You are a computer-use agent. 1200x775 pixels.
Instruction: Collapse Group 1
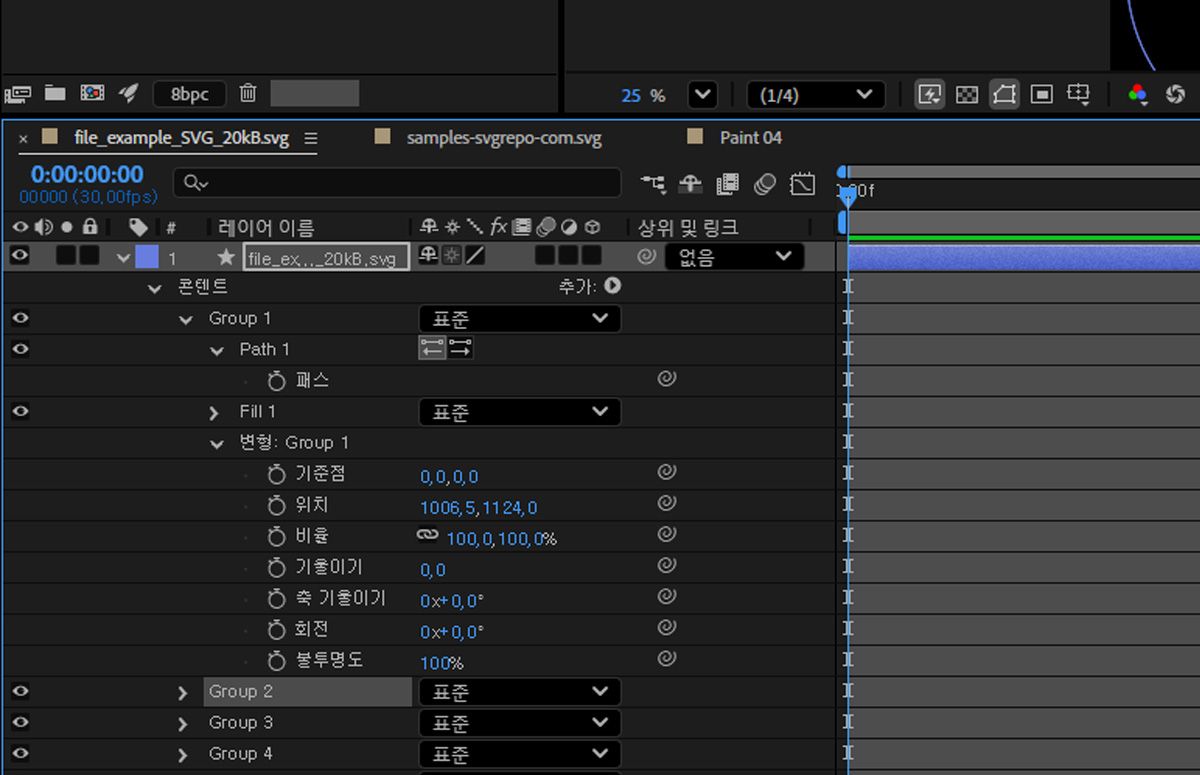coord(185,320)
